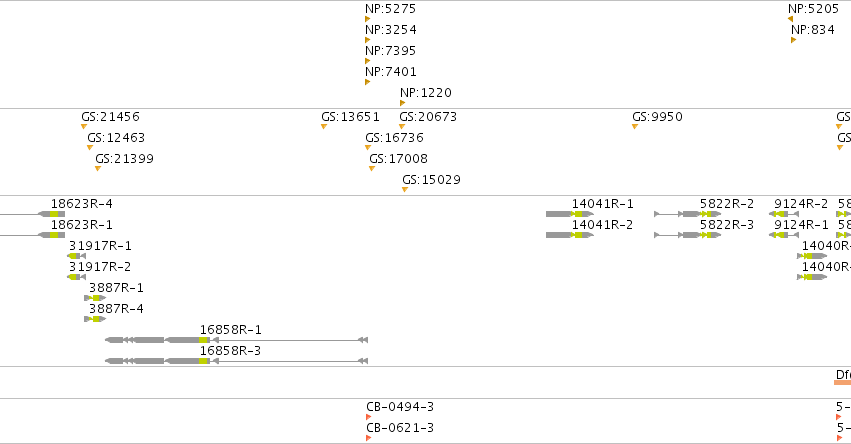The height and width of the screenshot is (444, 851).
Task: Click the CB-0621-3 red marker triangle
Action: click(x=369, y=439)
